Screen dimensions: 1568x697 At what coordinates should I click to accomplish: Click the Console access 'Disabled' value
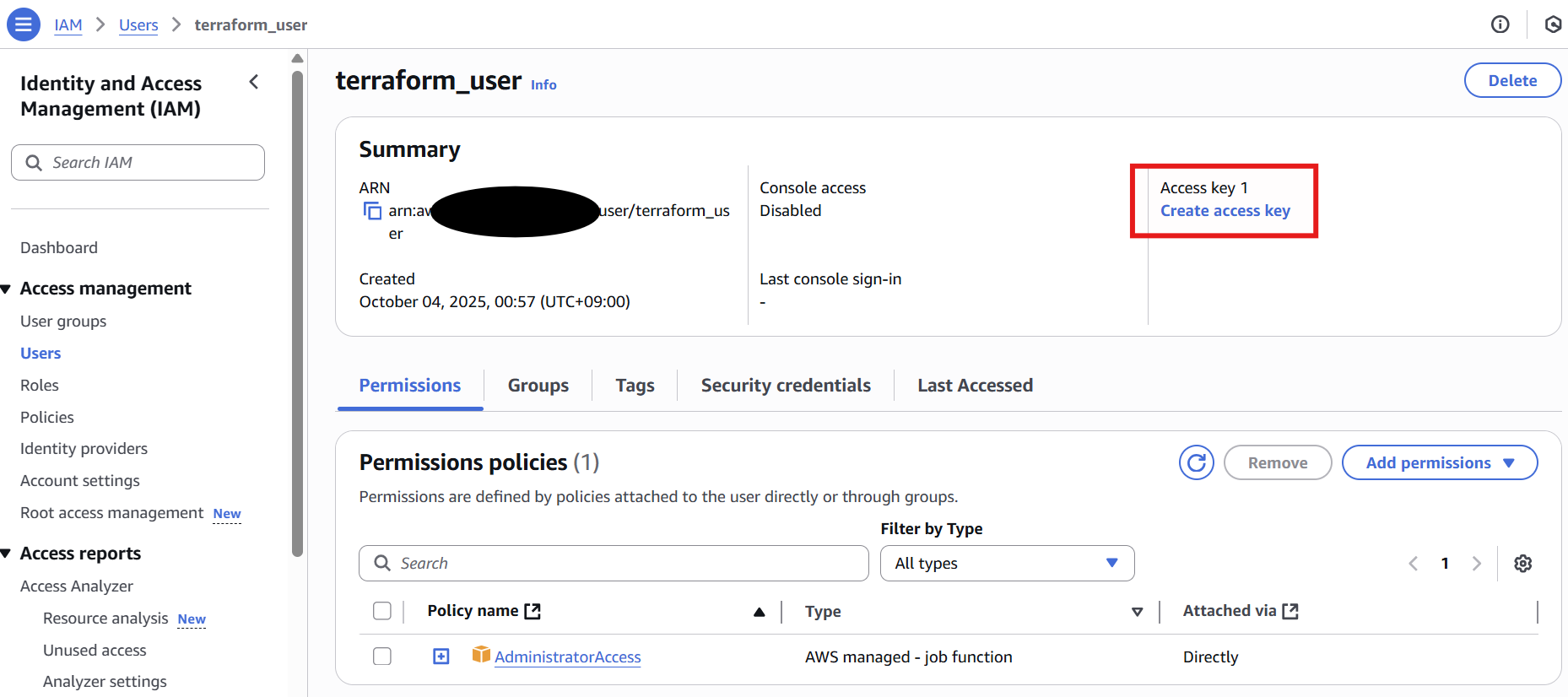[x=791, y=211]
